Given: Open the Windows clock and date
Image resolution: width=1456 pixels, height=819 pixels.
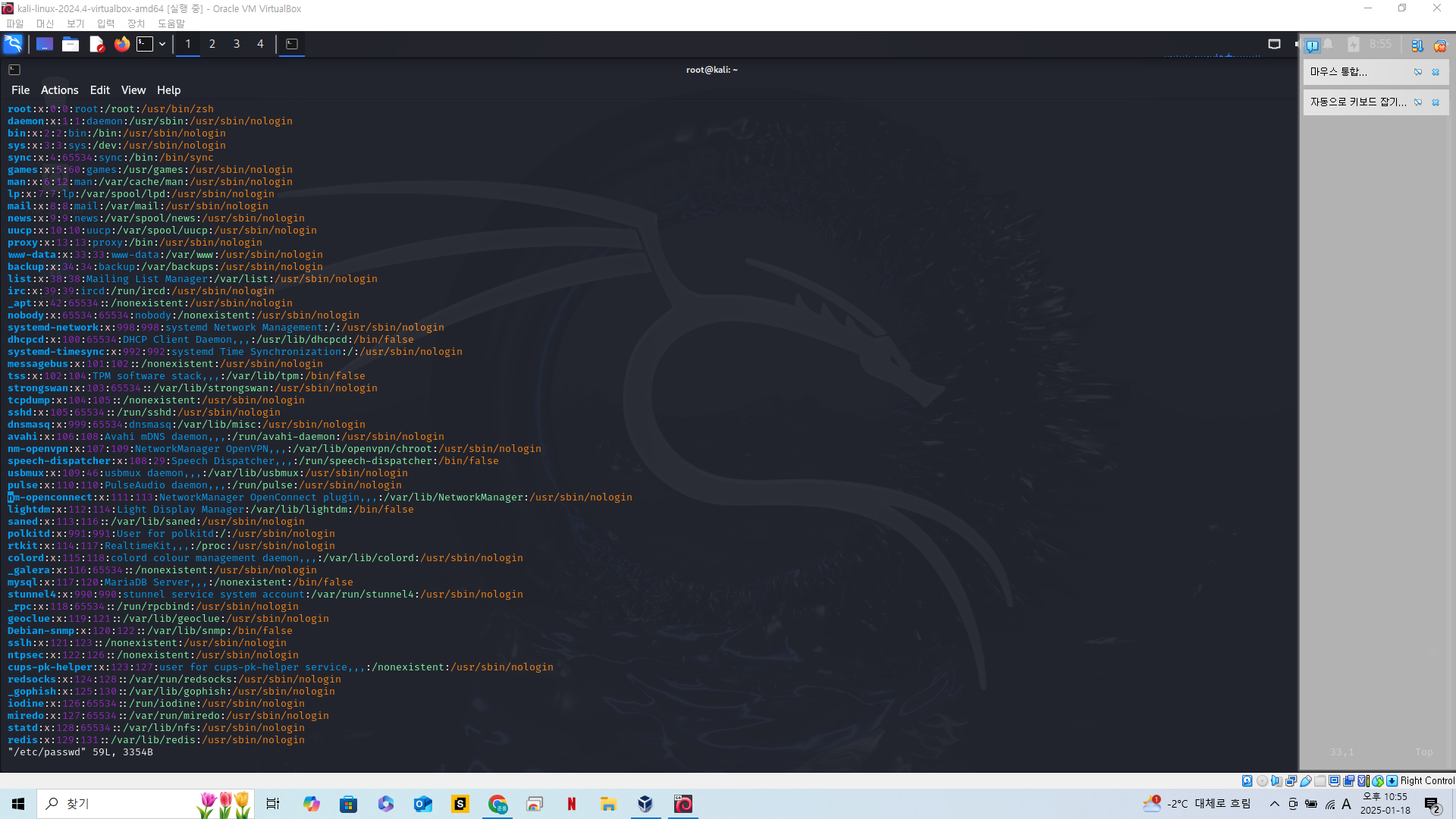Looking at the screenshot, I should point(1385,804).
